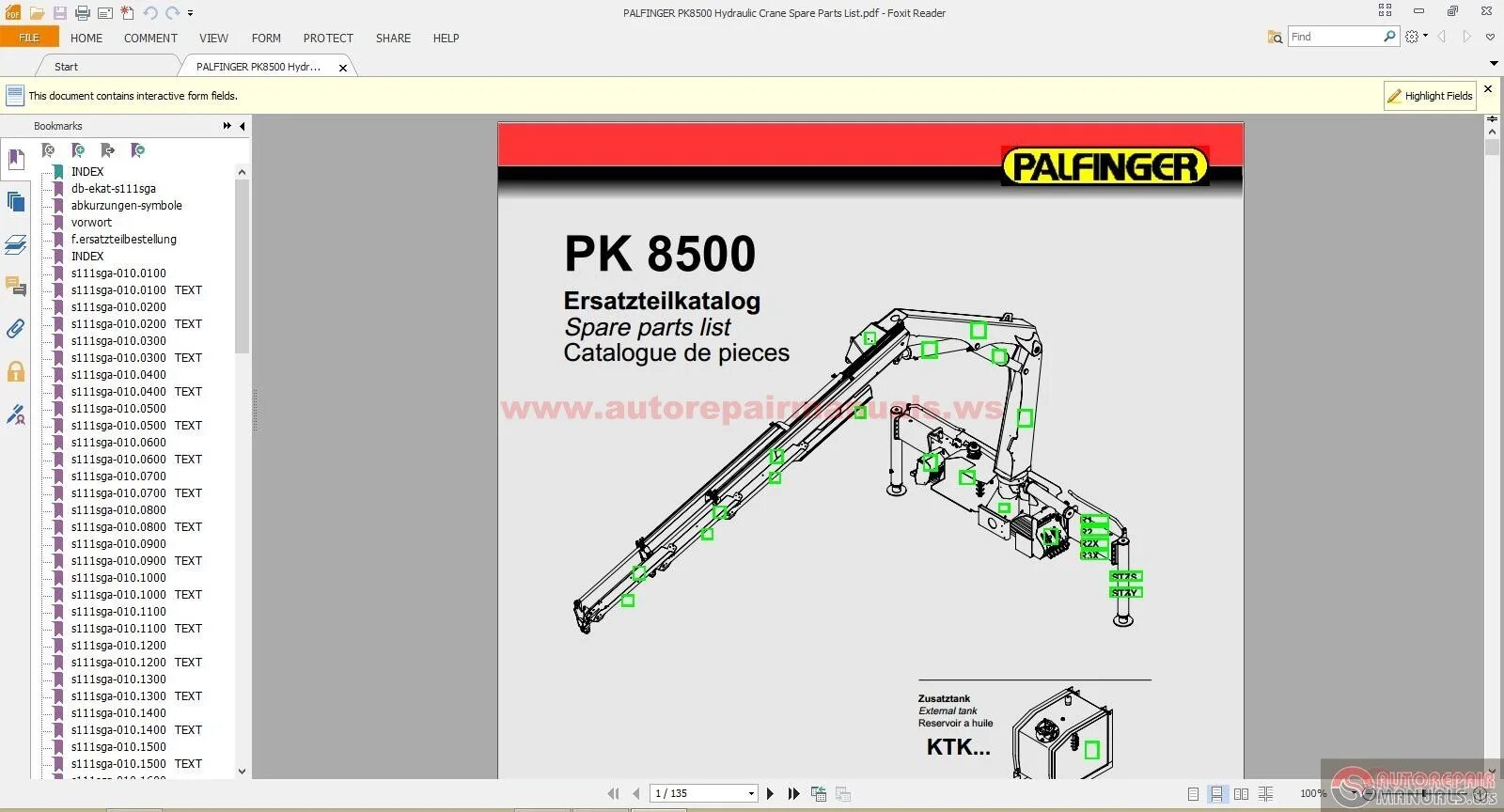Screen dimensions: 1504x812
Task: Open the page number 1 / 135 dropdown
Action: 751,794
